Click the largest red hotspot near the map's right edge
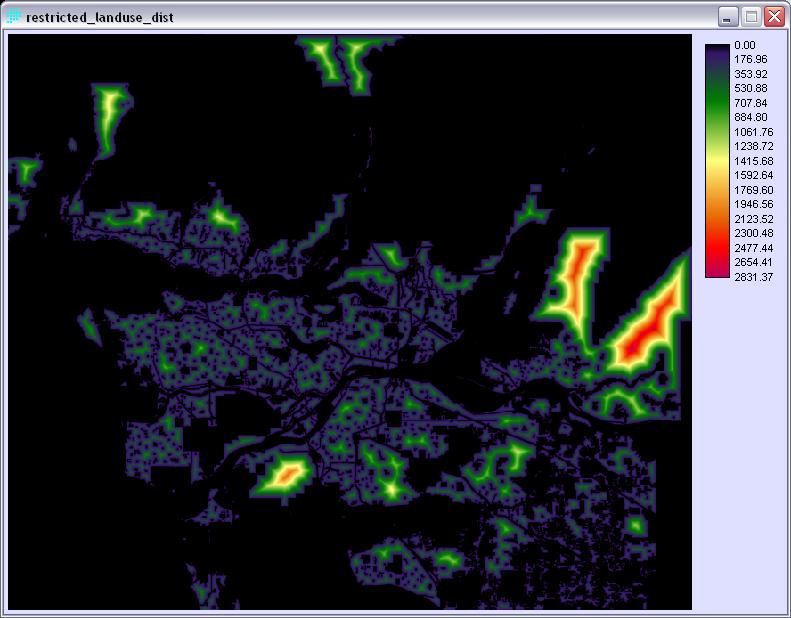 tap(640, 335)
